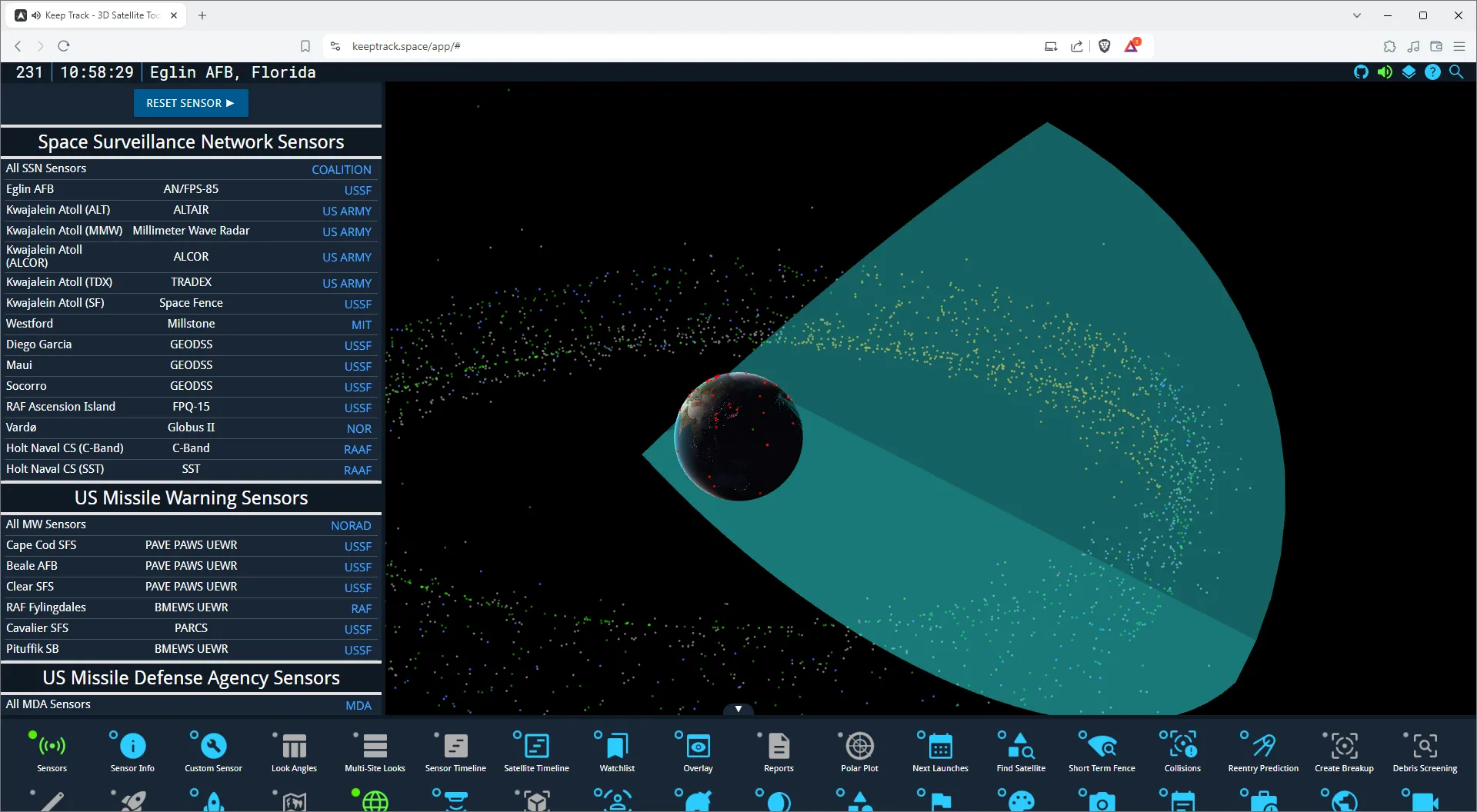Screen dimensions: 1477x812
Task: Open the Custom Sensor tool
Action: point(213,751)
